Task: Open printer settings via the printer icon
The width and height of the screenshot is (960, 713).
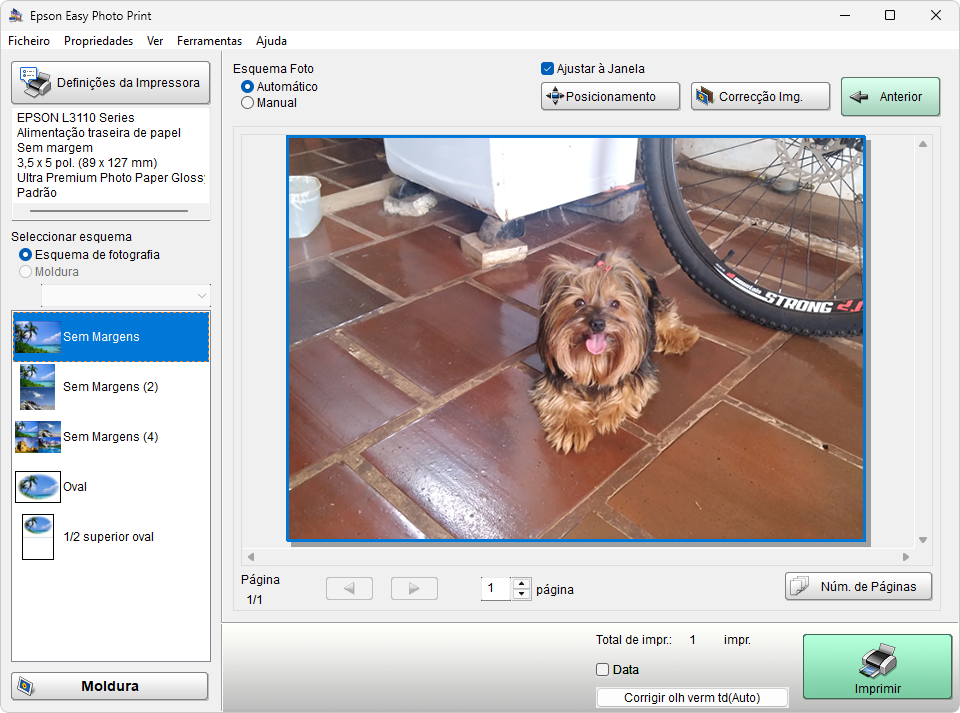Action: (x=35, y=82)
